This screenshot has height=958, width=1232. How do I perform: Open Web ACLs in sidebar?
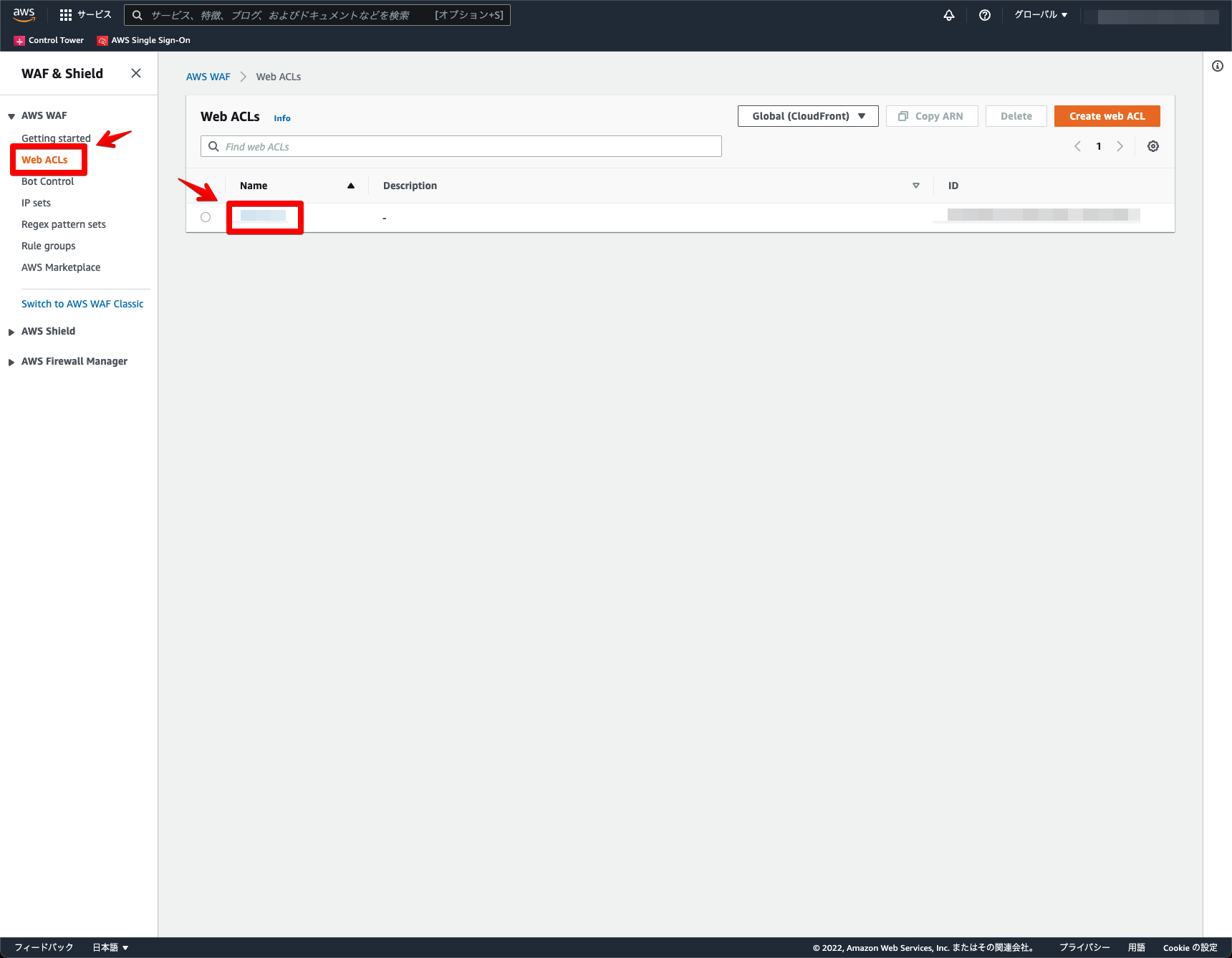44,160
